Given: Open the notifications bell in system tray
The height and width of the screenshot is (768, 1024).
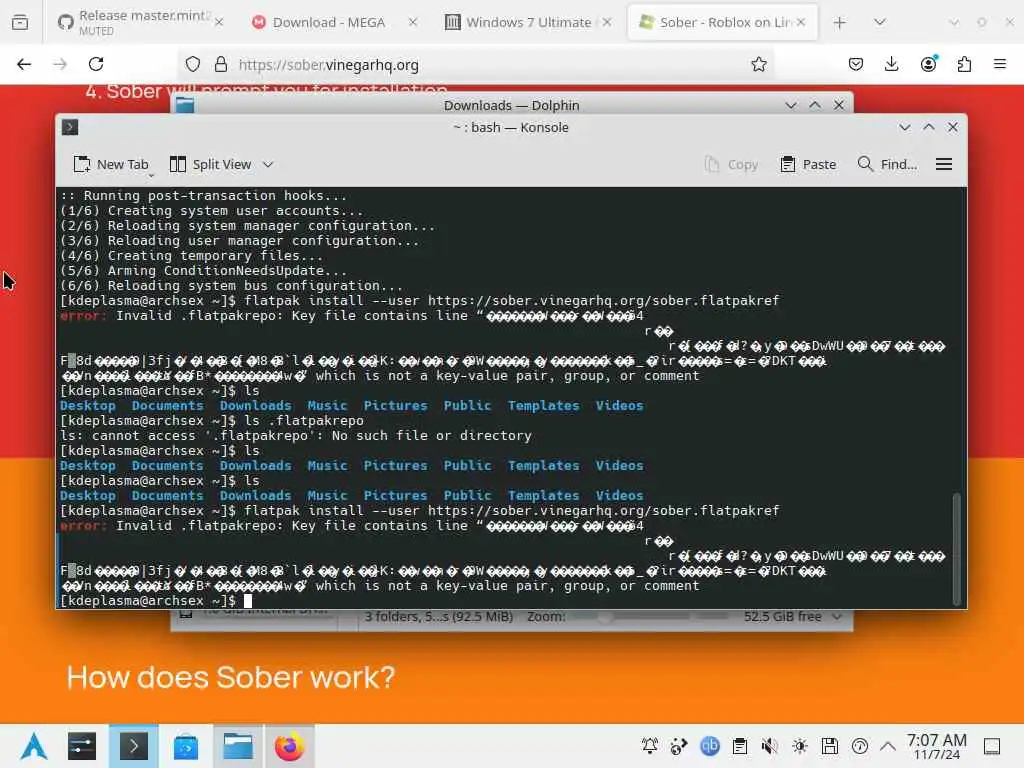Looking at the screenshot, I should tap(650, 746).
